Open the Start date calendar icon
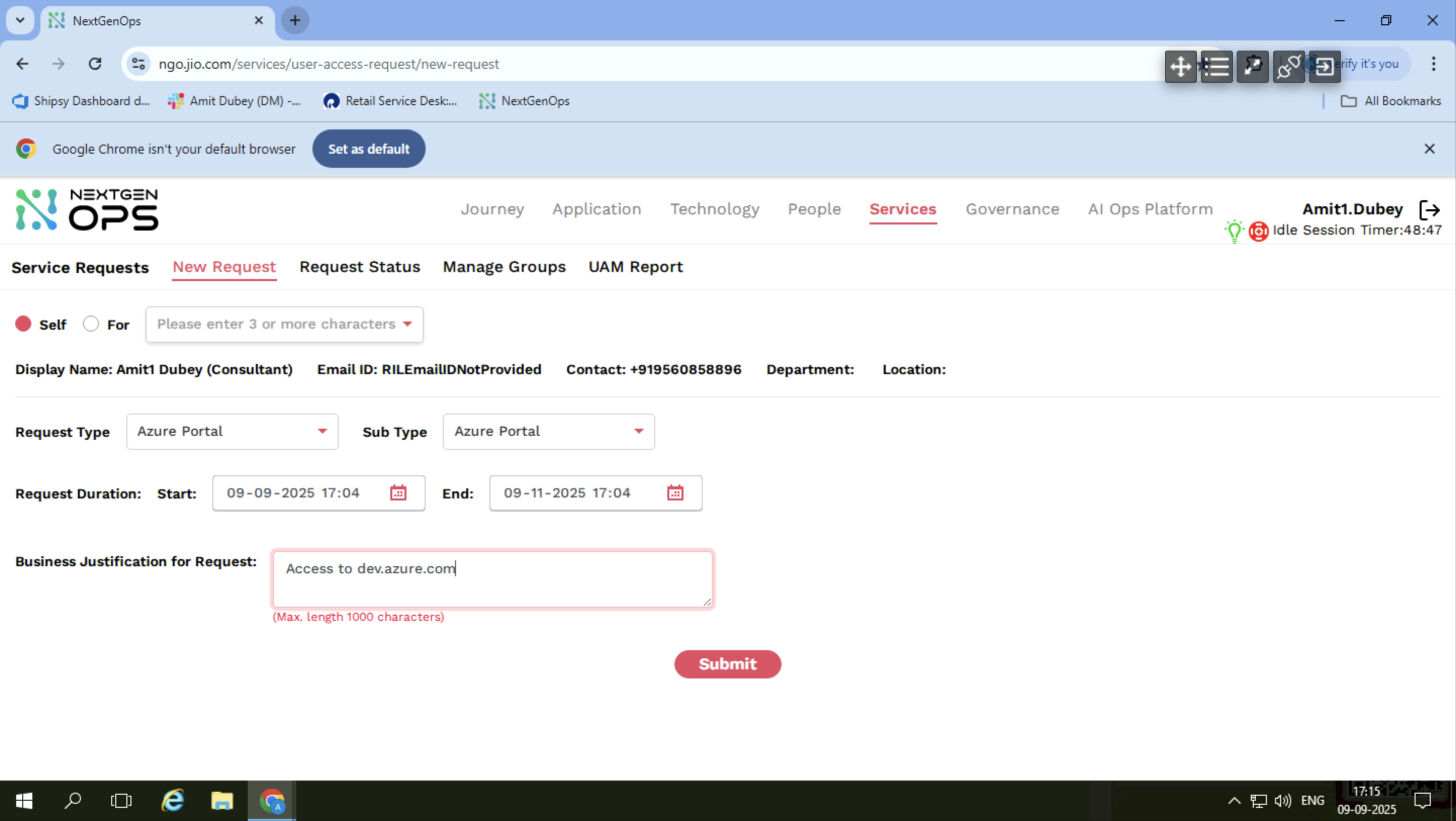Viewport: 1456px width, 821px height. 398,493
